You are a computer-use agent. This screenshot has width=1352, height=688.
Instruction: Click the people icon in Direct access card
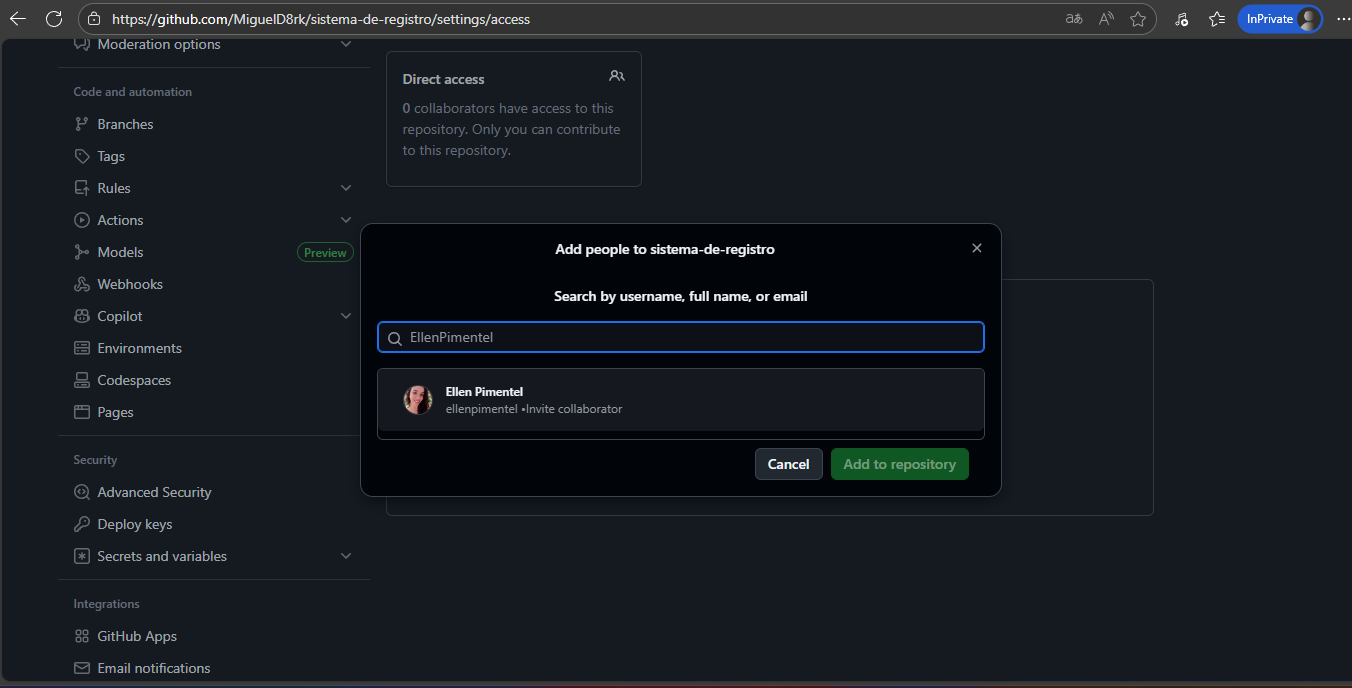point(617,76)
